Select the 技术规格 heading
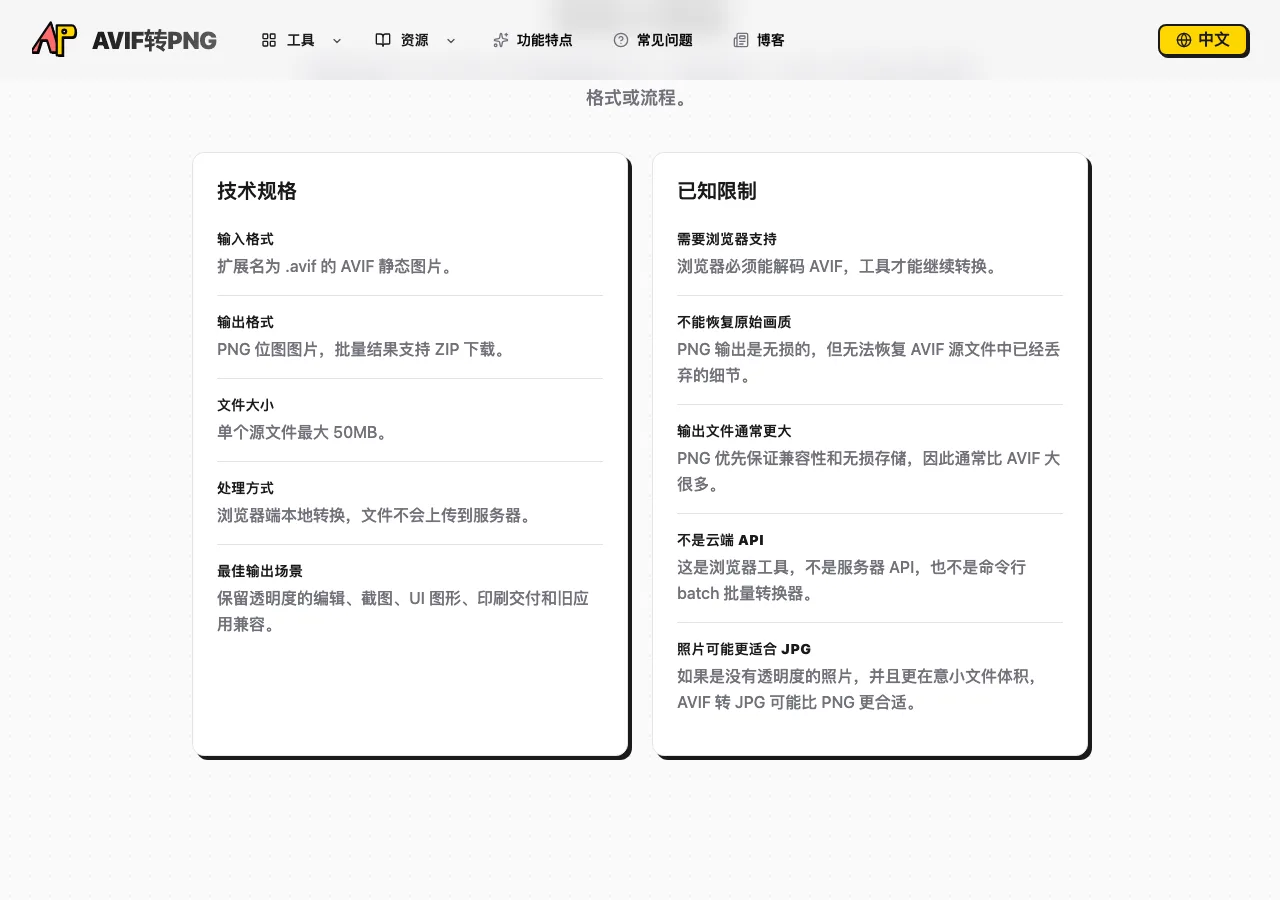Viewport: 1280px width, 900px height. click(257, 191)
